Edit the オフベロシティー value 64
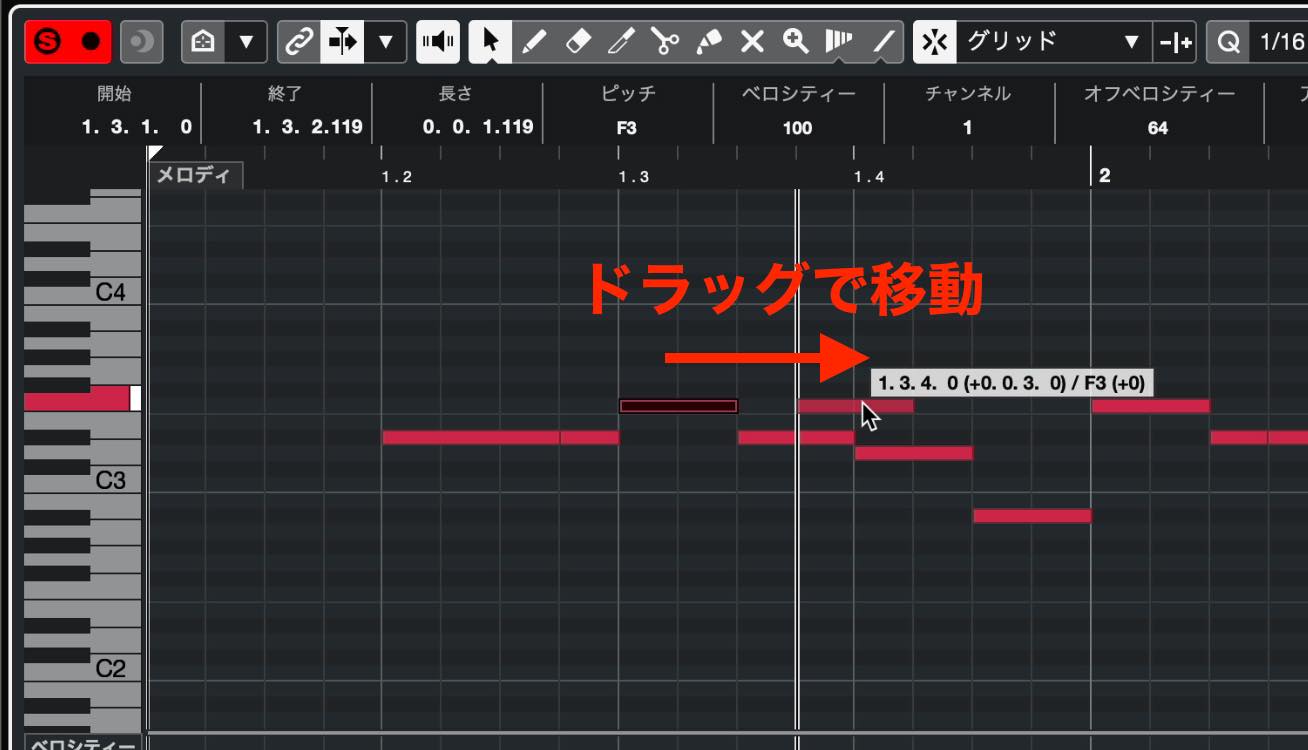Viewport: 1308px width, 750px height. tap(1158, 127)
